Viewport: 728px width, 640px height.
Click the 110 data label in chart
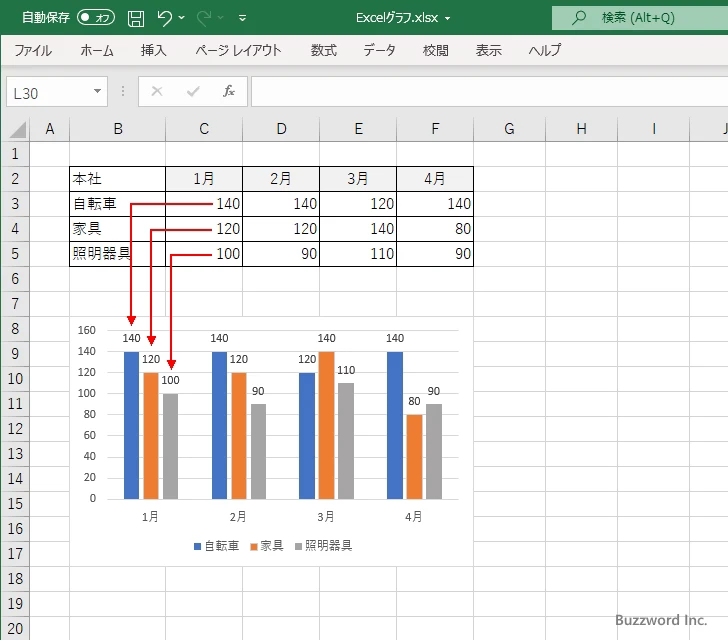click(x=346, y=370)
